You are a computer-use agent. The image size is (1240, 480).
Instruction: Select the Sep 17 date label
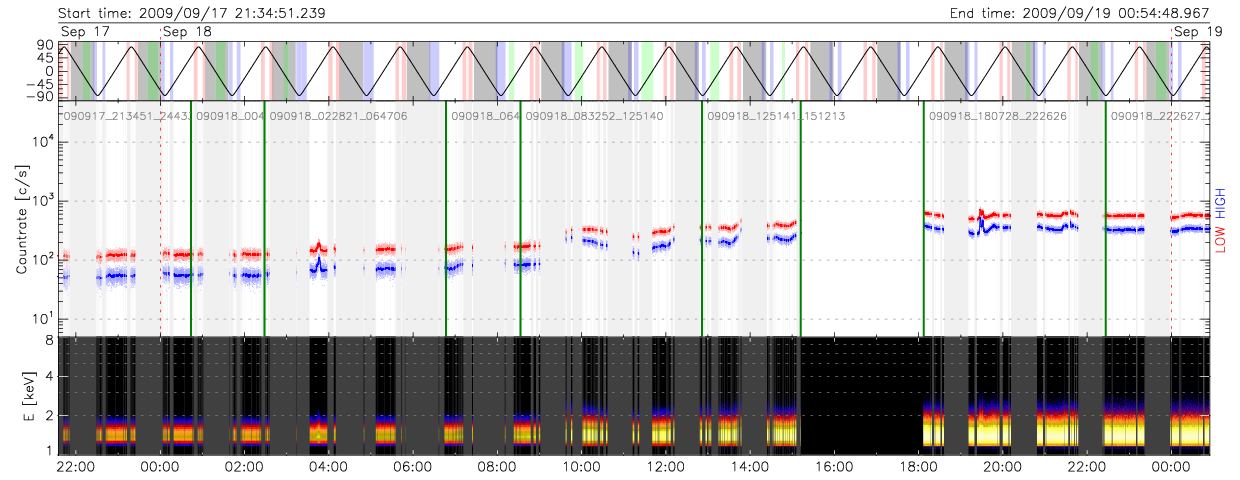87,32
